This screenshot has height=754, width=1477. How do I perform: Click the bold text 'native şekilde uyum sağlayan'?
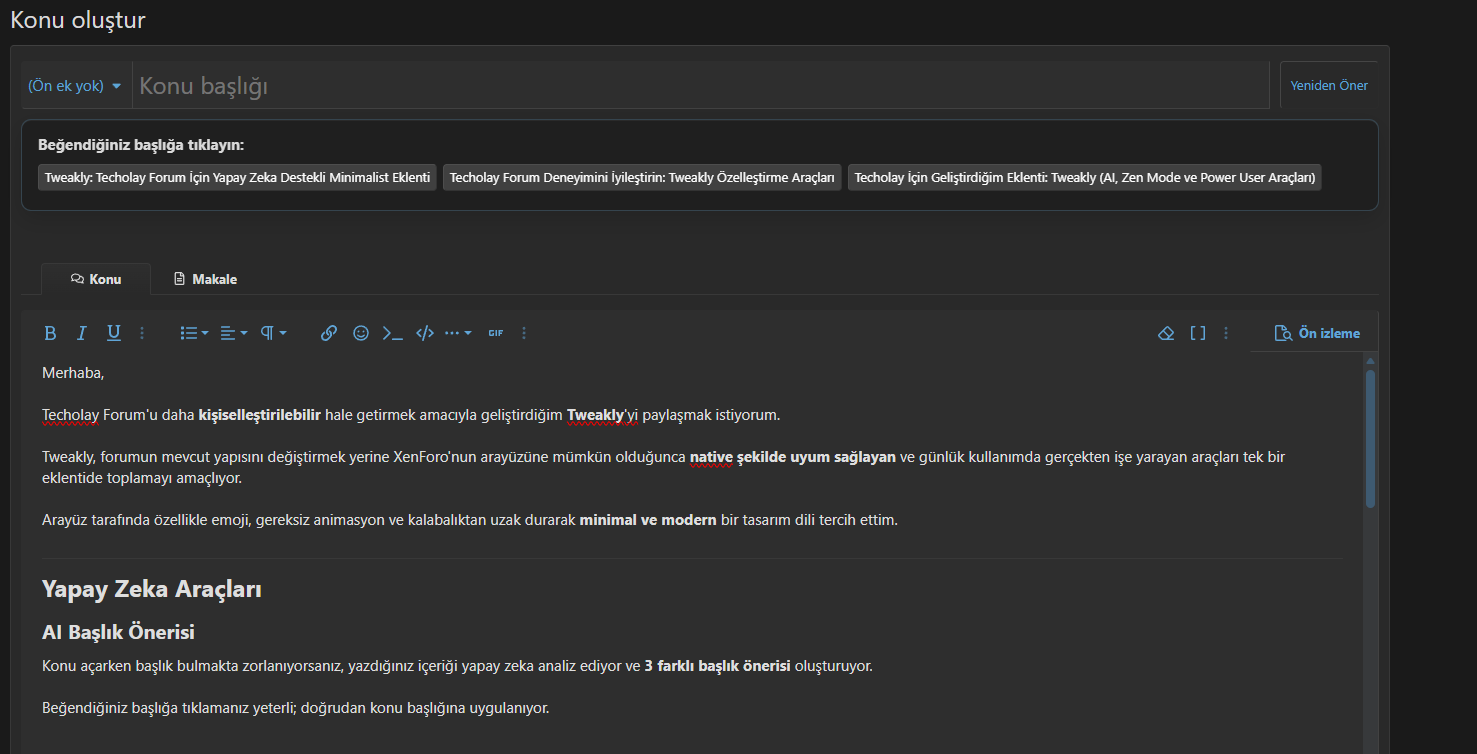point(793,457)
